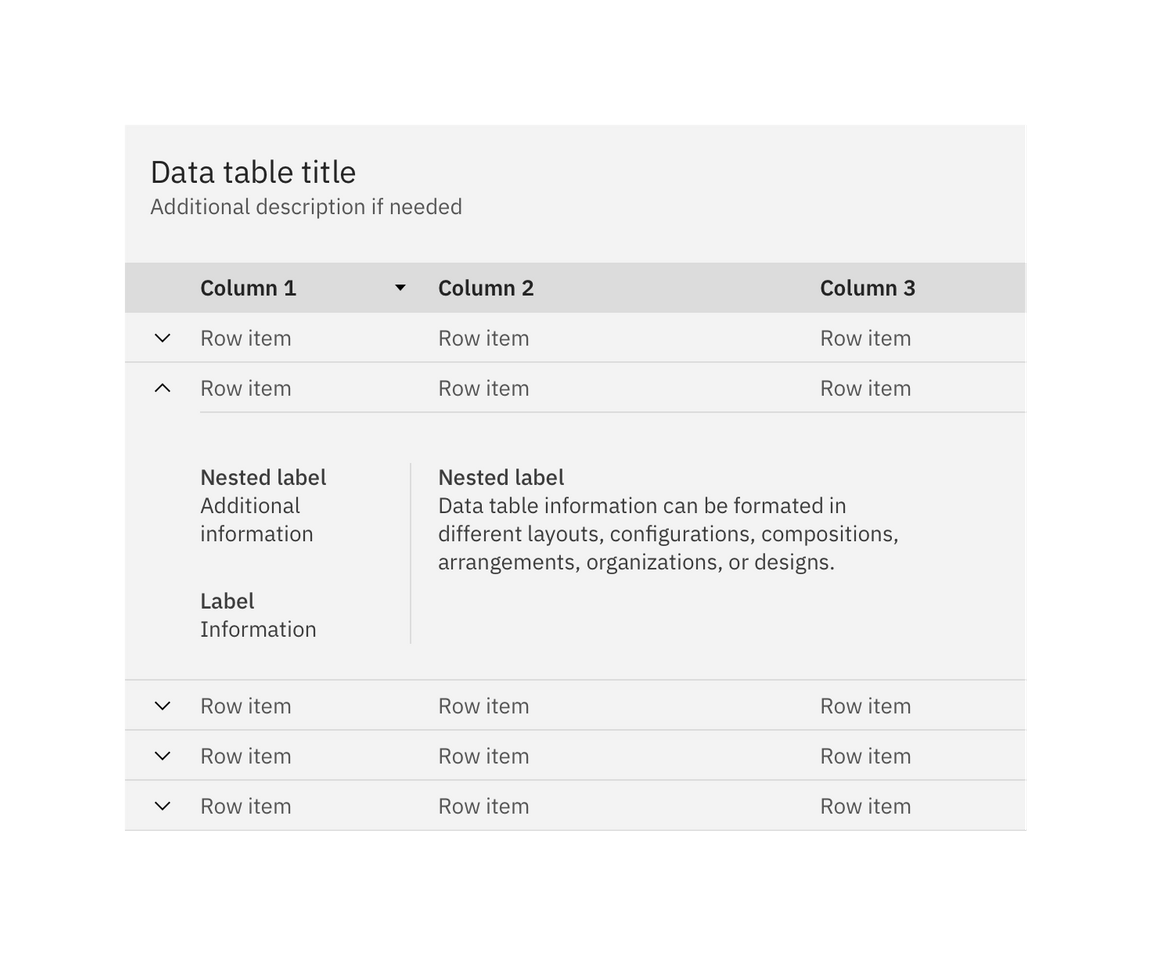Viewport: 1152px width, 956px height.
Task: Click the down chevron icon on the first row
Action: 162,337
